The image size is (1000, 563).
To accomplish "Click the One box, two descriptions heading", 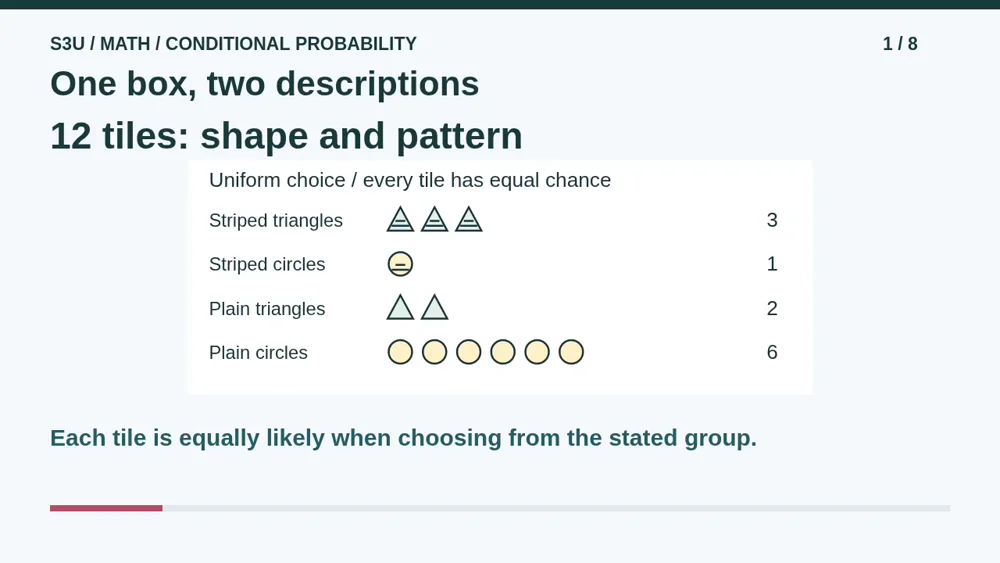I will coord(265,84).
